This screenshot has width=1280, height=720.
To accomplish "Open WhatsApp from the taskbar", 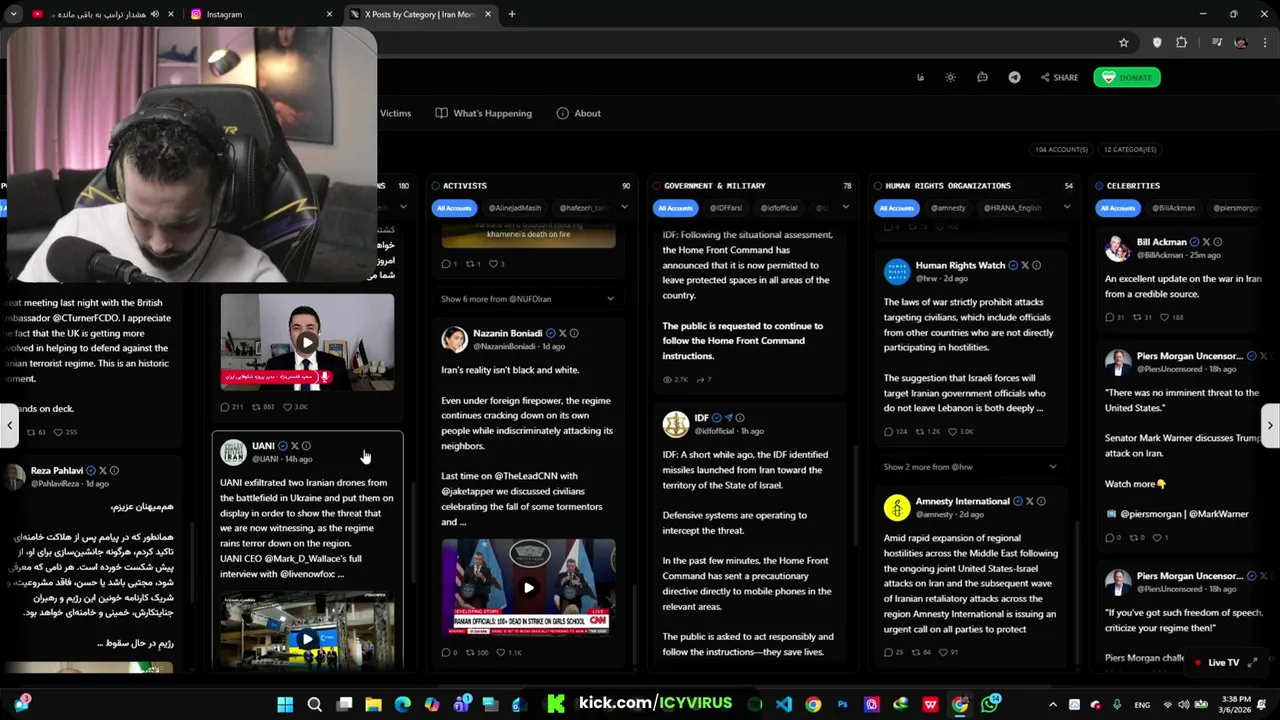I will point(990,704).
